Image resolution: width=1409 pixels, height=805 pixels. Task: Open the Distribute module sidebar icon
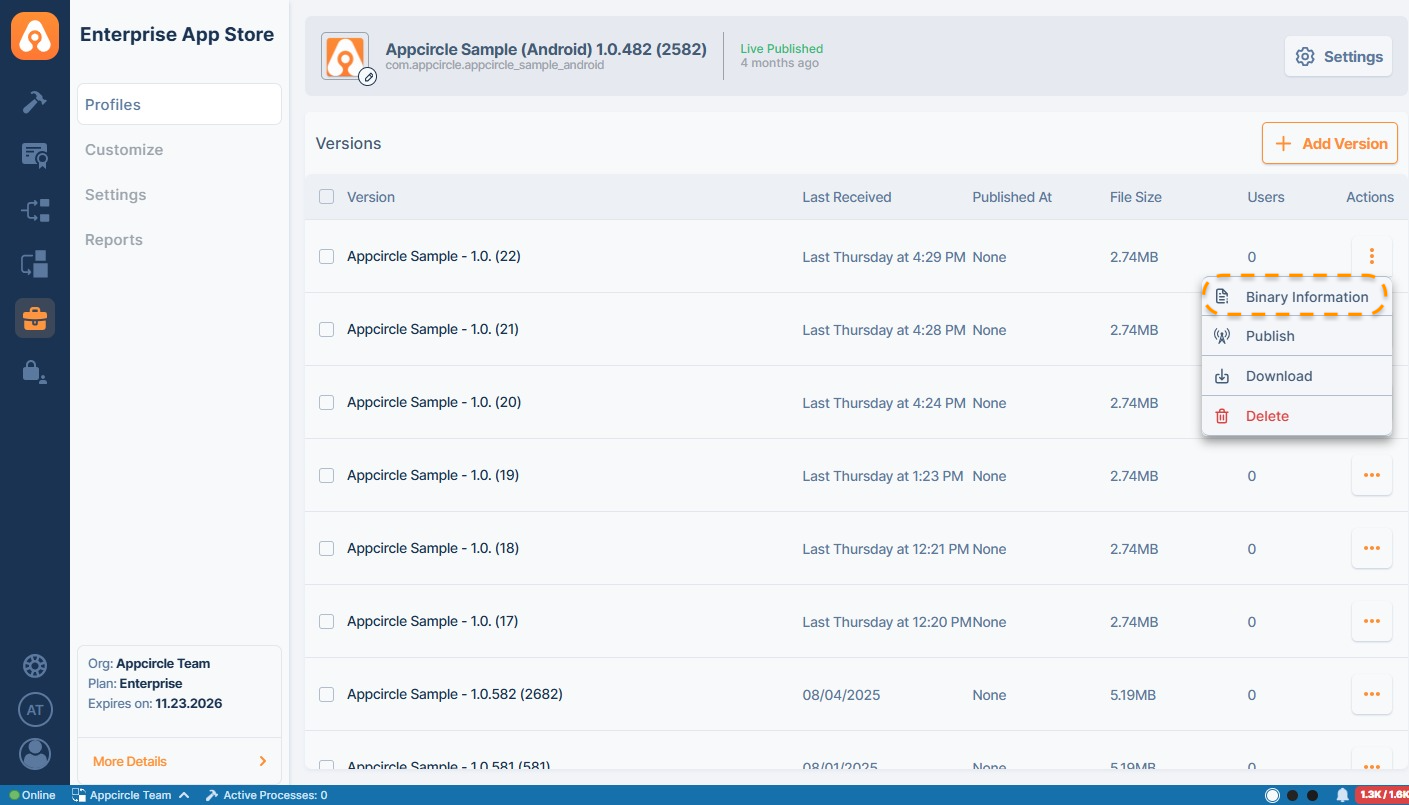click(35, 210)
